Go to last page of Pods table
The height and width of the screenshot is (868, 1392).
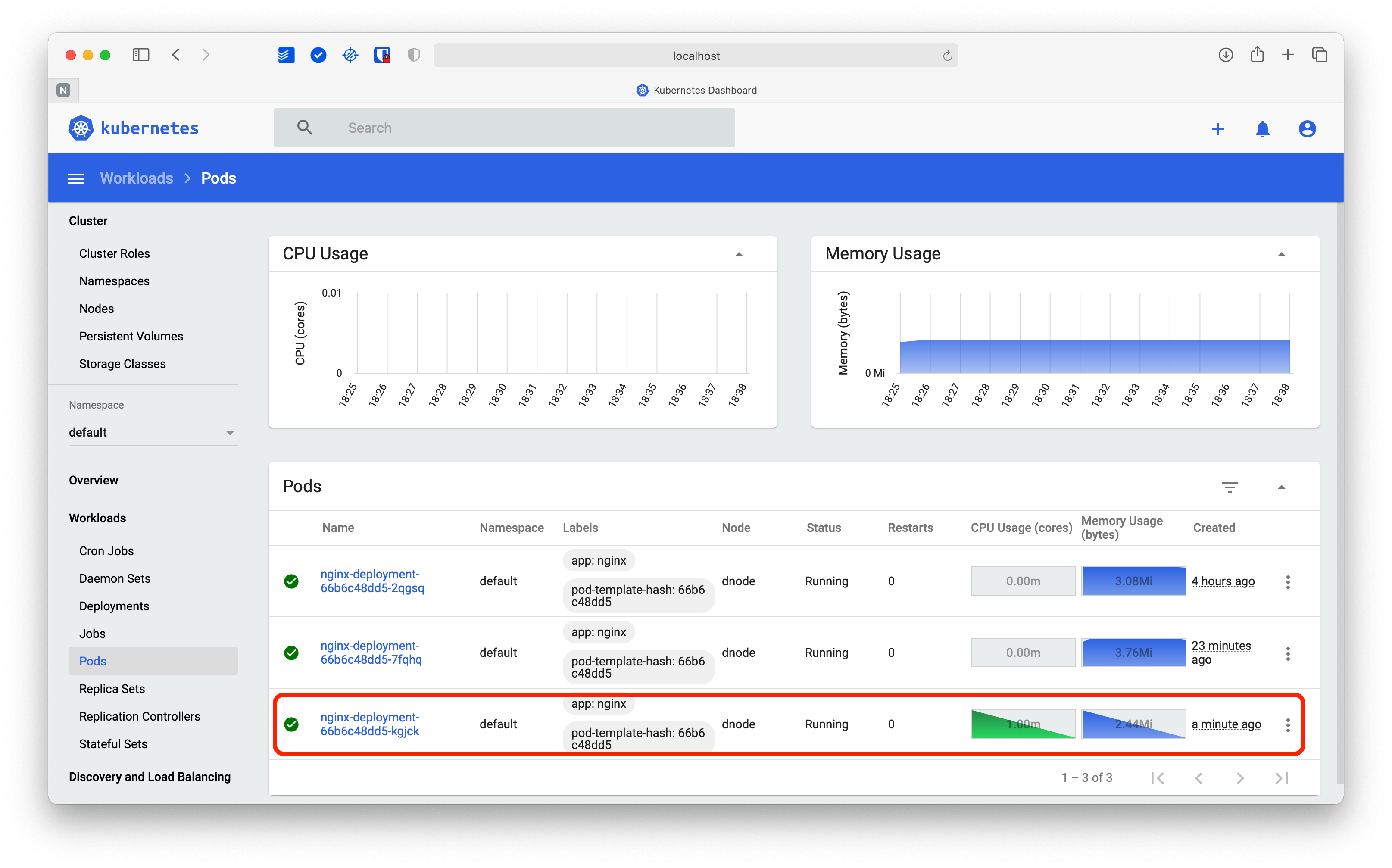point(1281,778)
